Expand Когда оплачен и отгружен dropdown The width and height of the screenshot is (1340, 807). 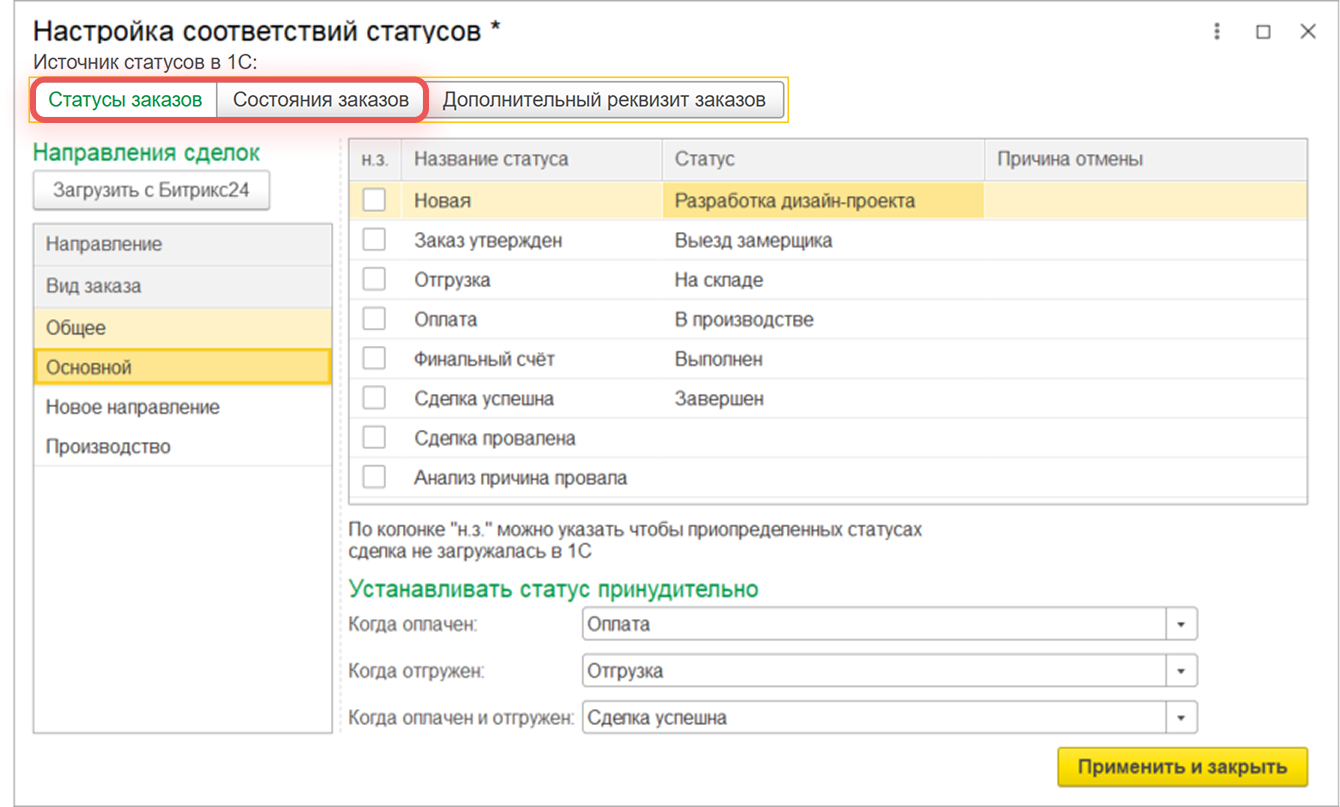(x=1181, y=718)
